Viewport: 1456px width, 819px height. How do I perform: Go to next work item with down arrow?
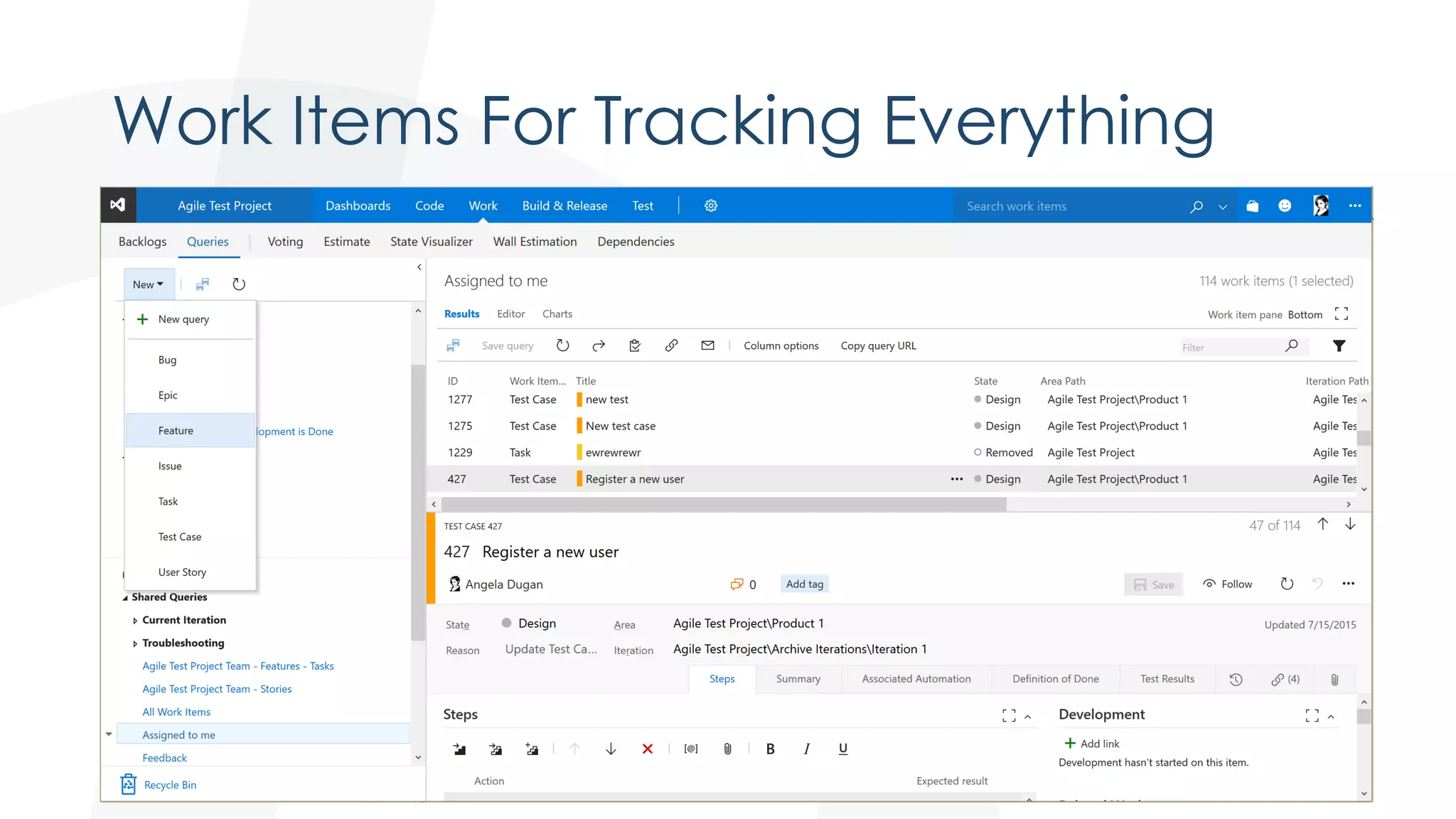pyautogui.click(x=1350, y=524)
